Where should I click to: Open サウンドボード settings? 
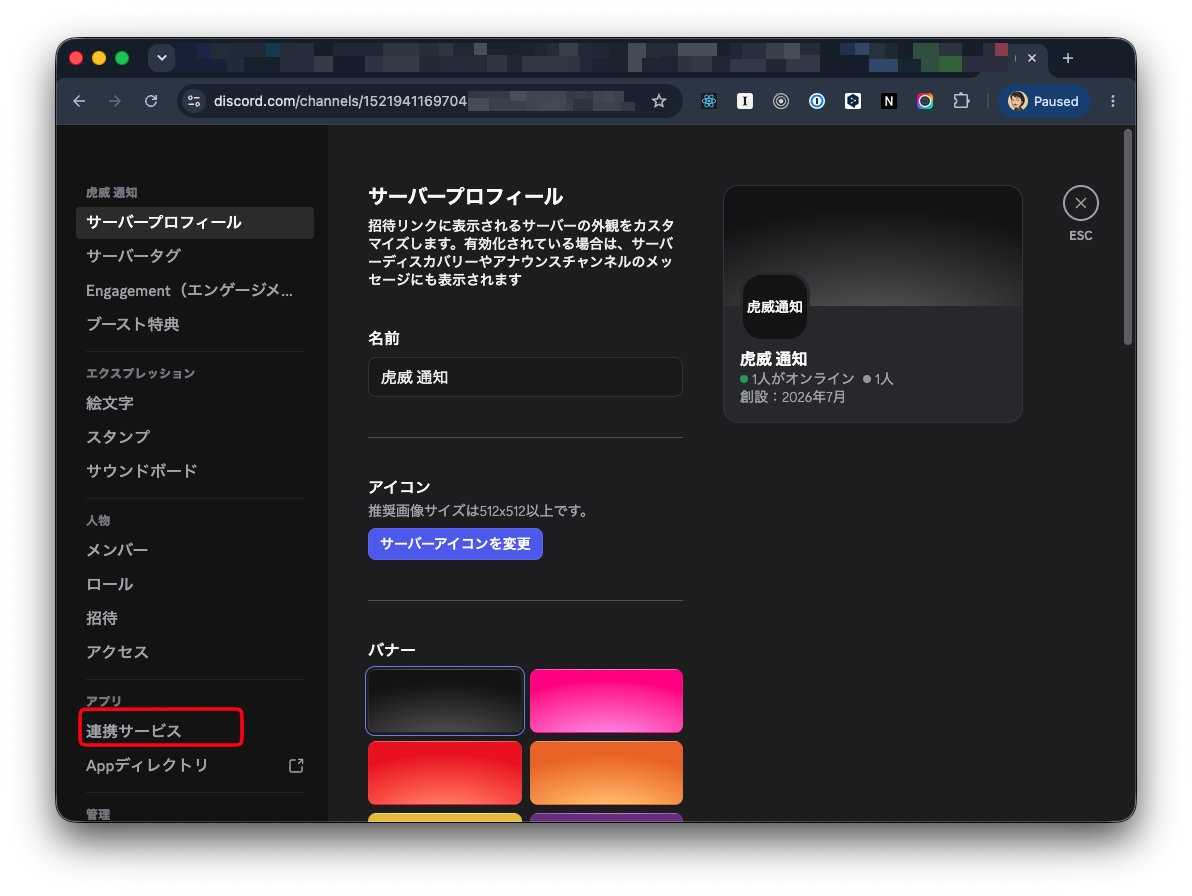[x=195, y=471]
